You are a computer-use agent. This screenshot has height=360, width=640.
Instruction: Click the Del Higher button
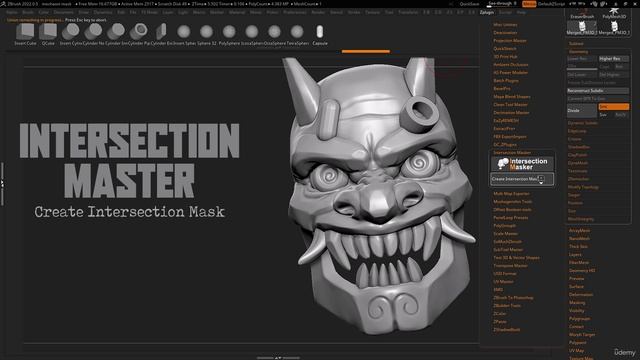(x=613, y=75)
